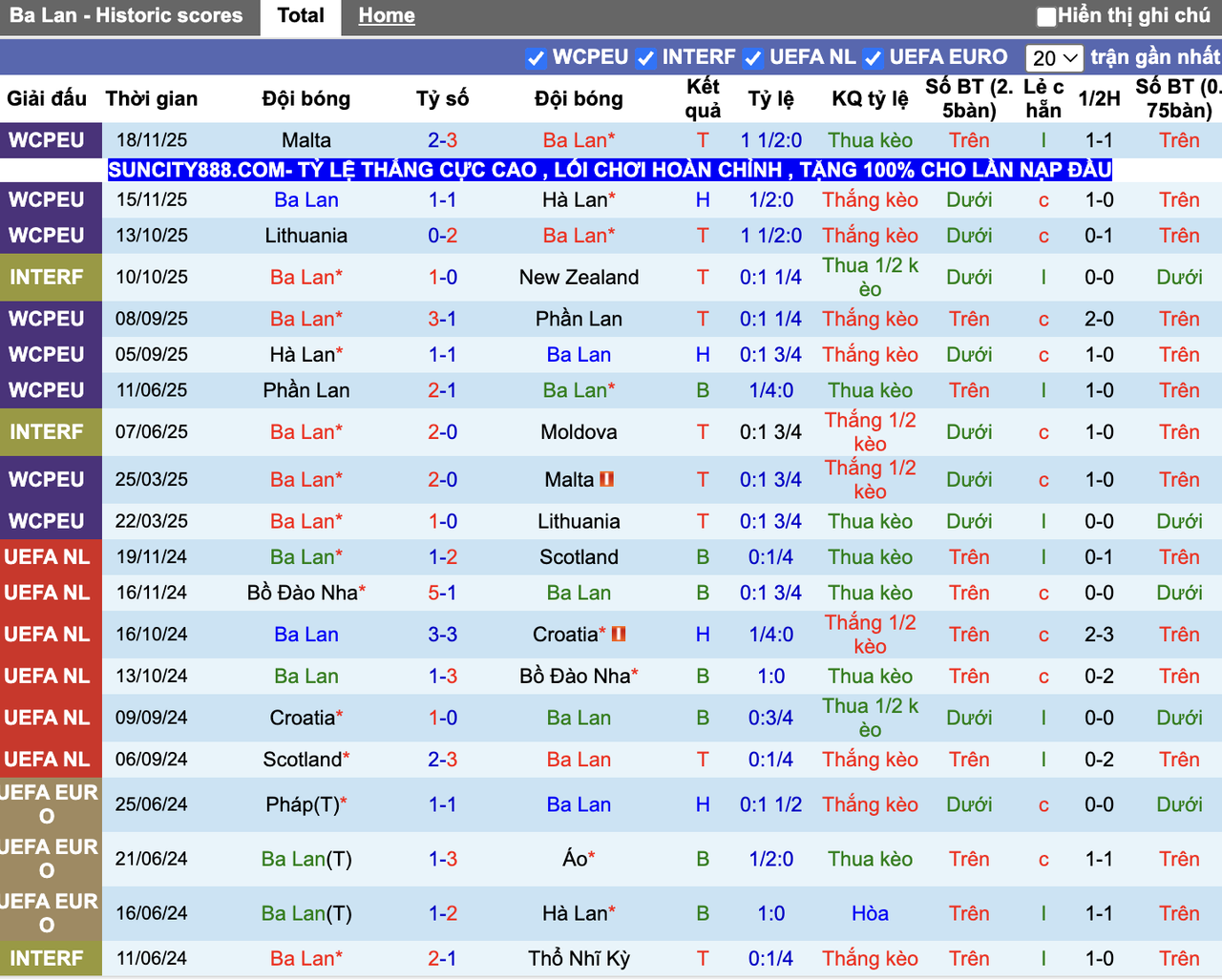Viewport: 1222px width, 980px height.
Task: Click INTERF label on 11/06/24
Action: coord(47,958)
